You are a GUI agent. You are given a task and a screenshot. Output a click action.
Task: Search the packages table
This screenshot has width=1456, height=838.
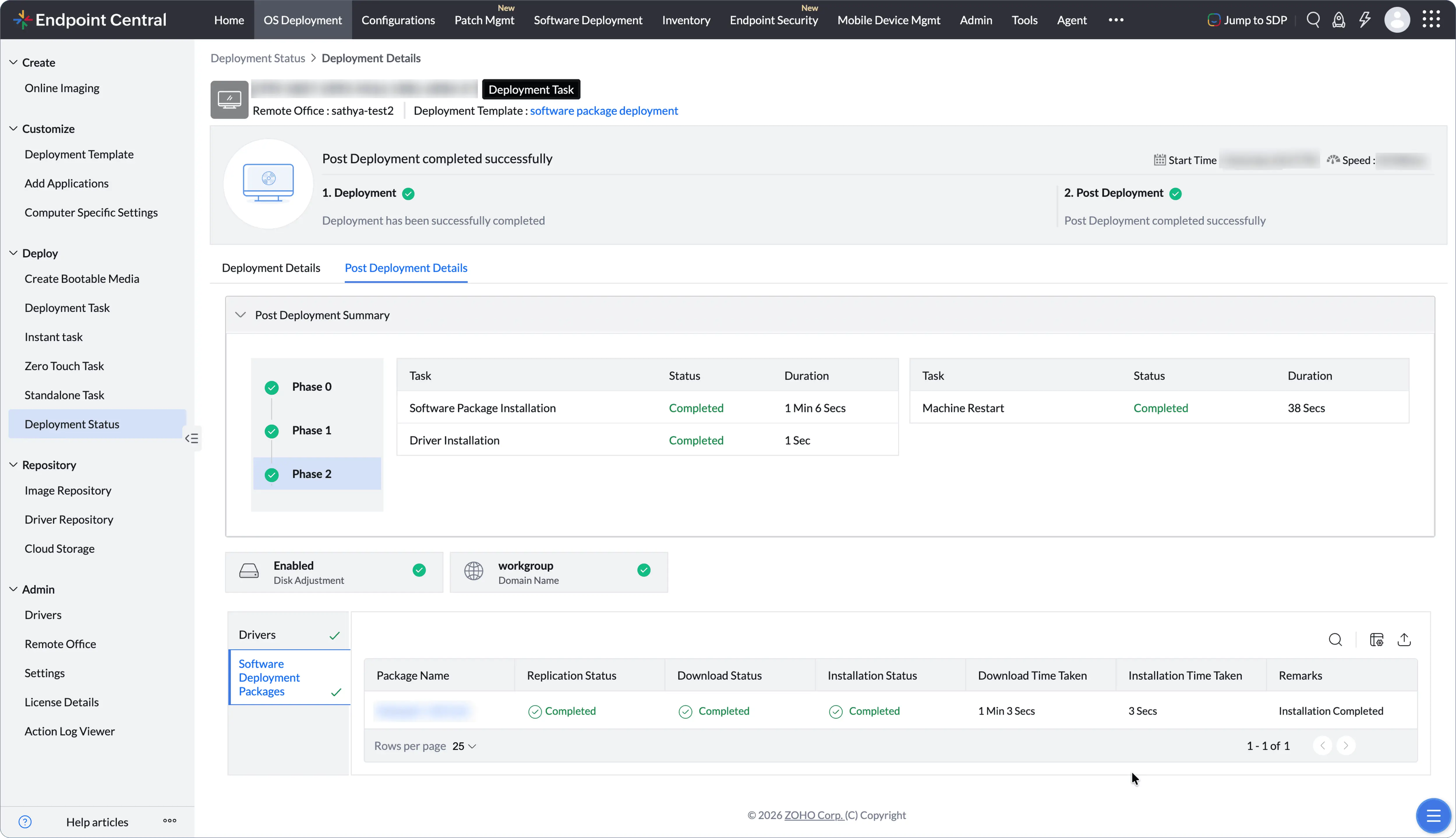tap(1335, 639)
